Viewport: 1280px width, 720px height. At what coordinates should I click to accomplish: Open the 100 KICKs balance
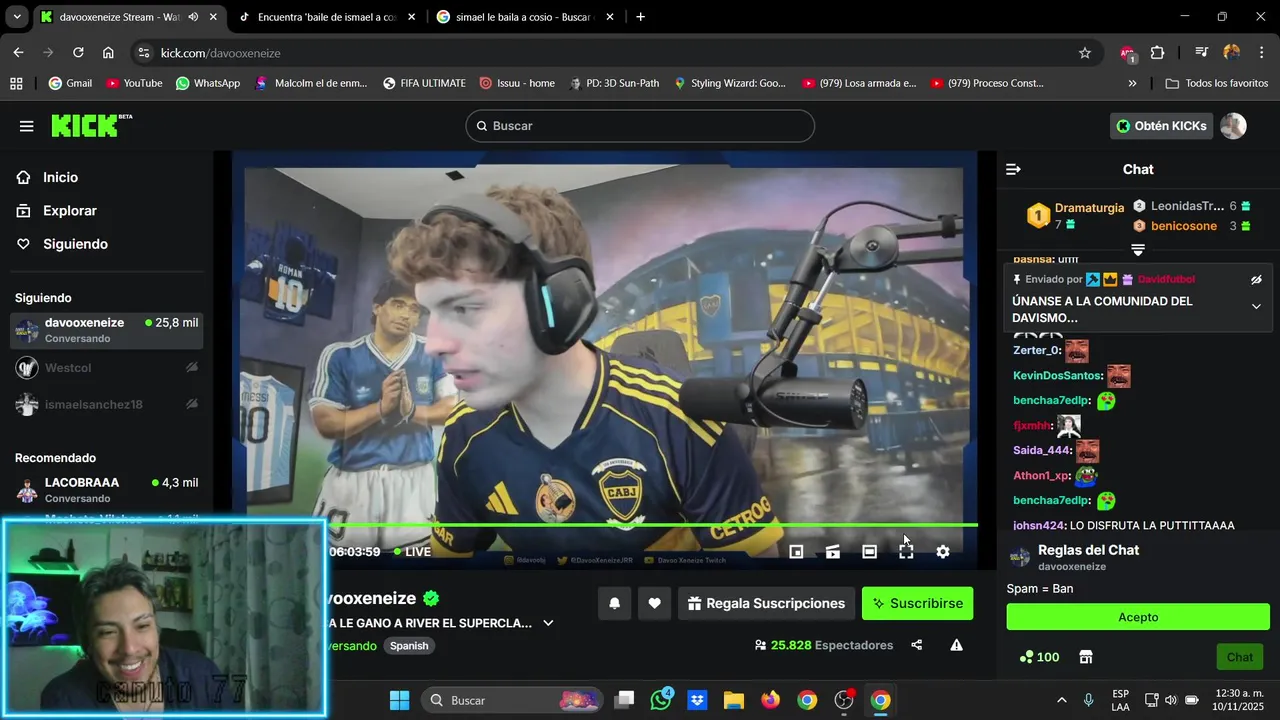tap(1039, 657)
